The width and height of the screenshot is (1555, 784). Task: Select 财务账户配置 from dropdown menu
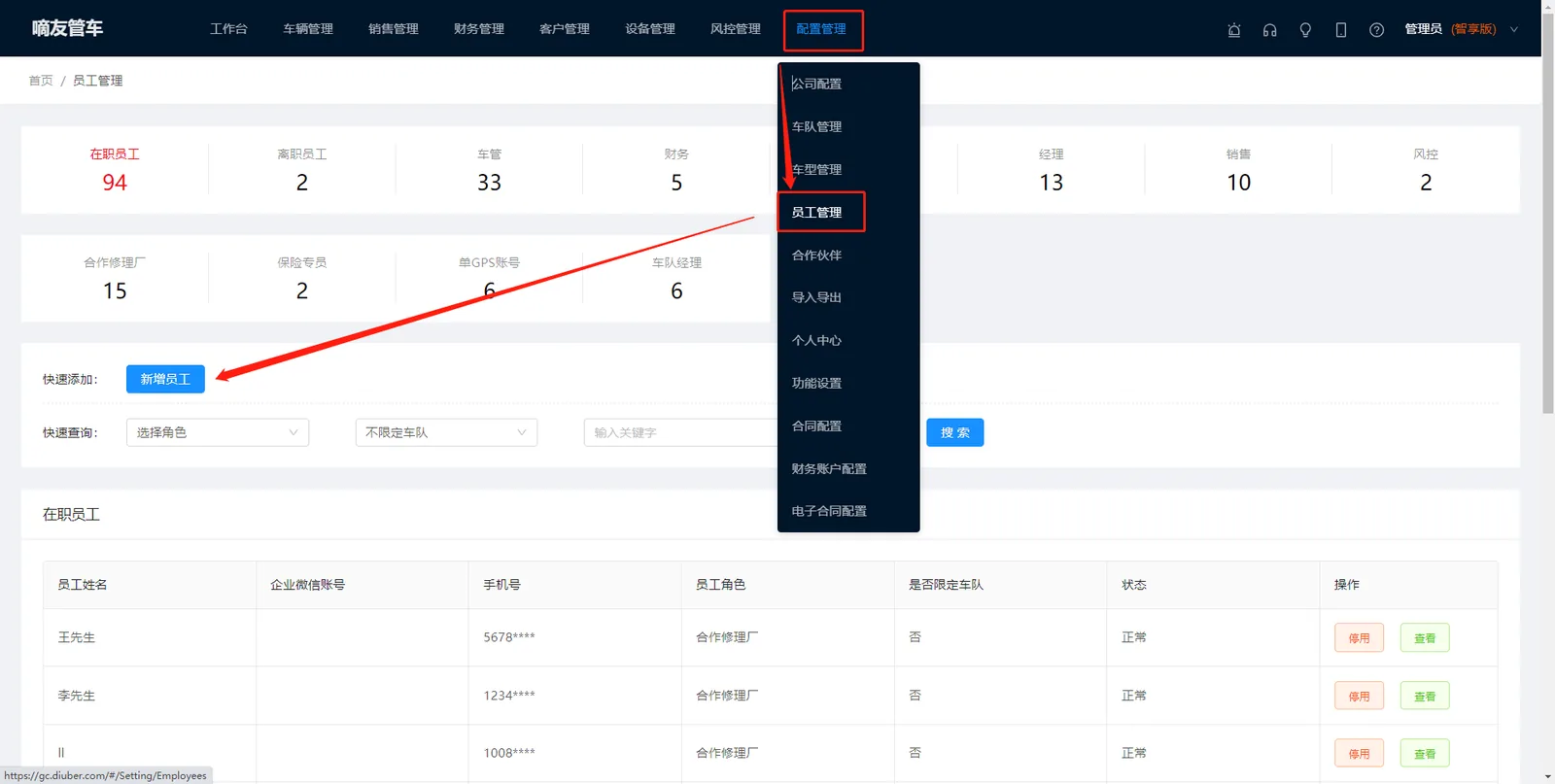coord(848,468)
